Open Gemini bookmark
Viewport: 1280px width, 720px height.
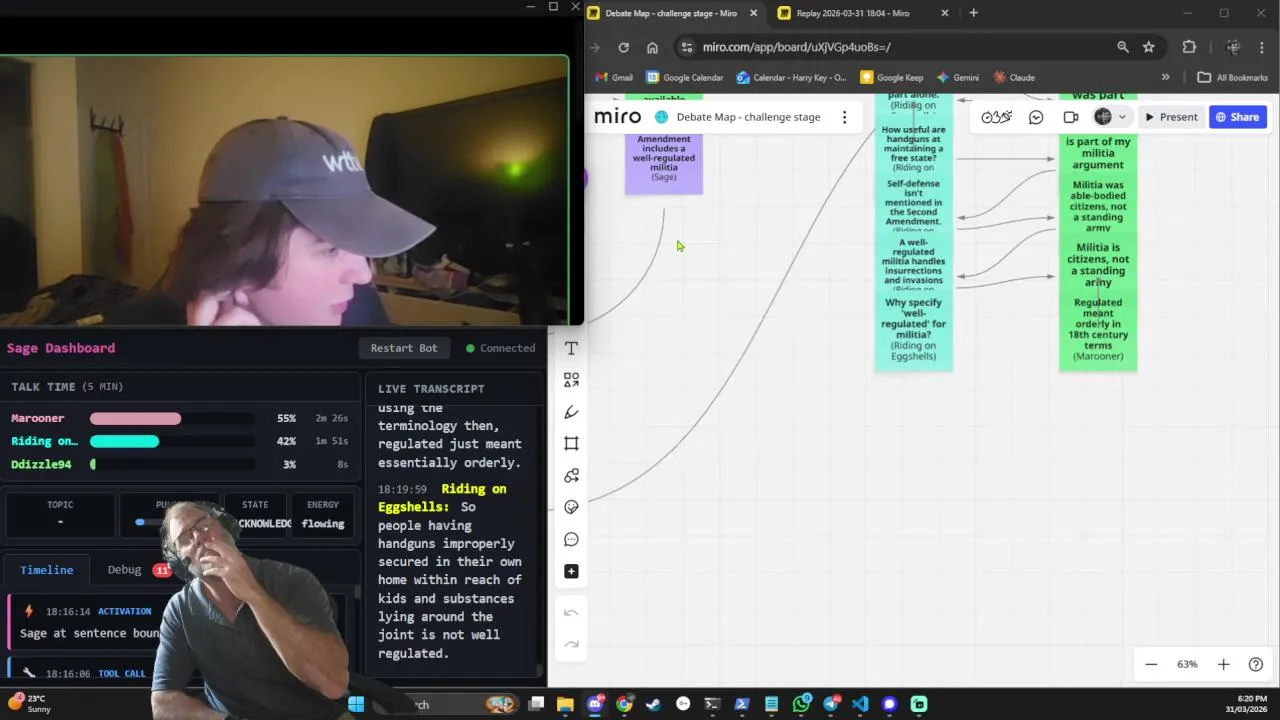[957, 77]
